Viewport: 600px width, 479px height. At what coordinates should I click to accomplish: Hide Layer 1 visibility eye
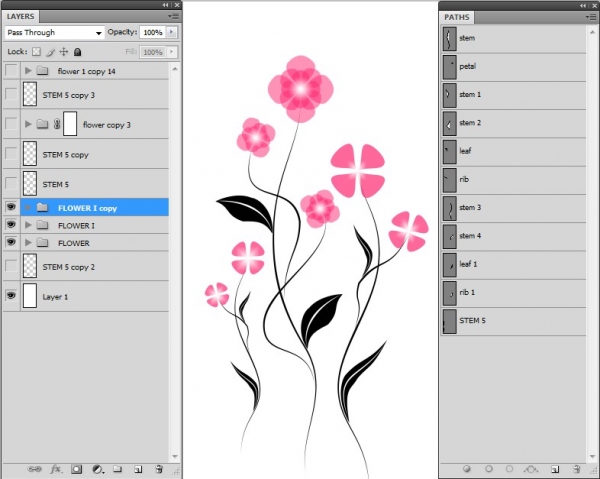click(x=11, y=296)
